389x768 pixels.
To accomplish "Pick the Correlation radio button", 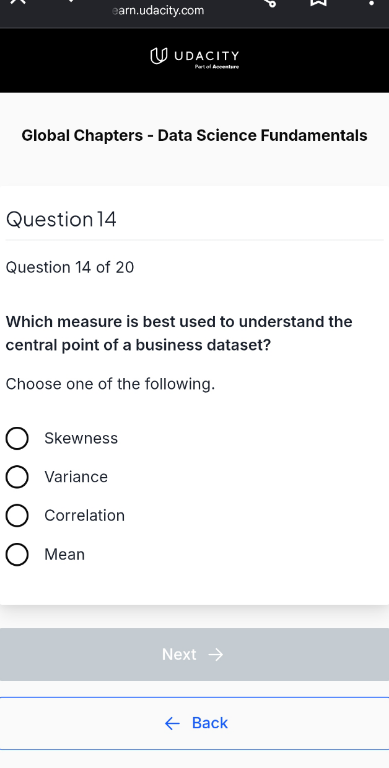I will click(17, 516).
